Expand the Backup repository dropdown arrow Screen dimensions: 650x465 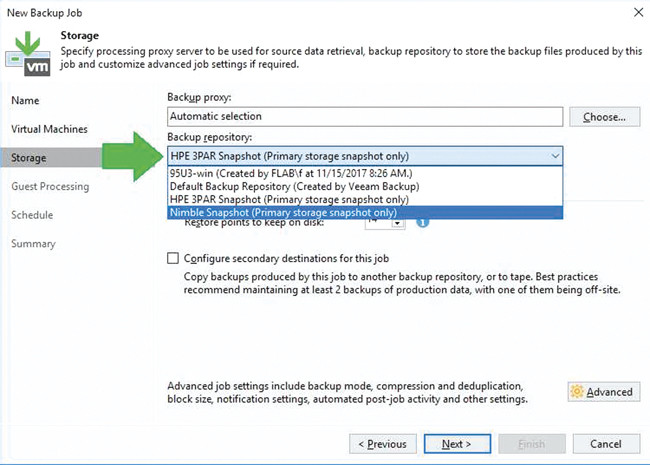pyautogui.click(x=555, y=156)
